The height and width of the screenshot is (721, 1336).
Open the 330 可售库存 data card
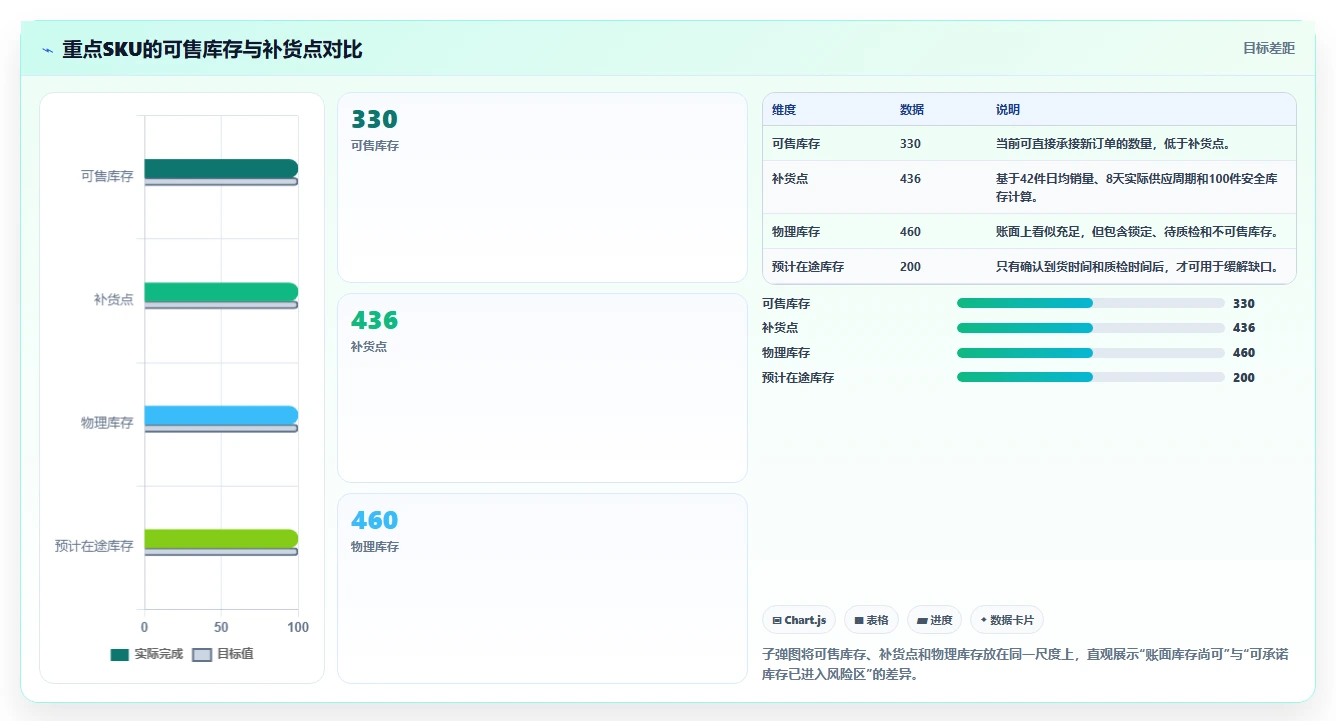coord(542,188)
